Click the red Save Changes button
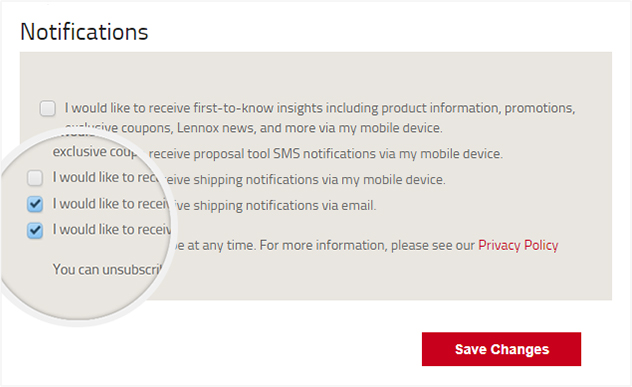 [501, 349]
